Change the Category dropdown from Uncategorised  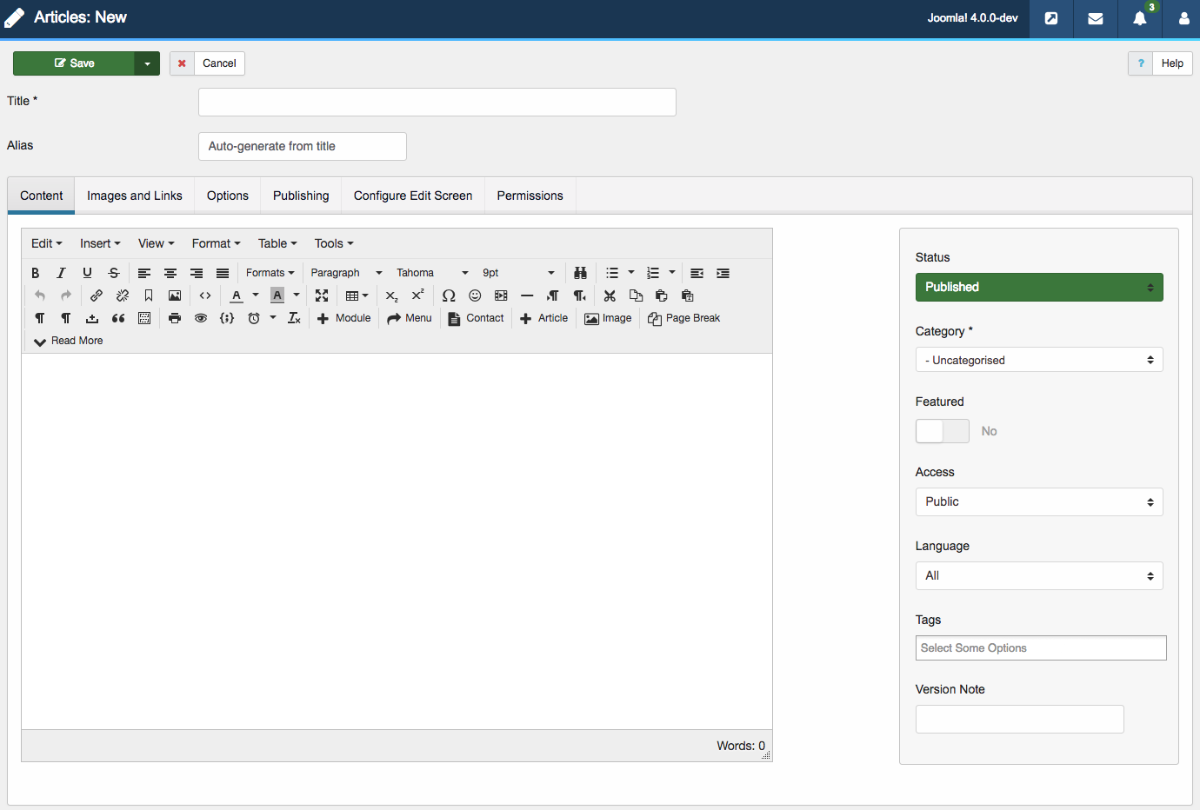coord(1038,359)
